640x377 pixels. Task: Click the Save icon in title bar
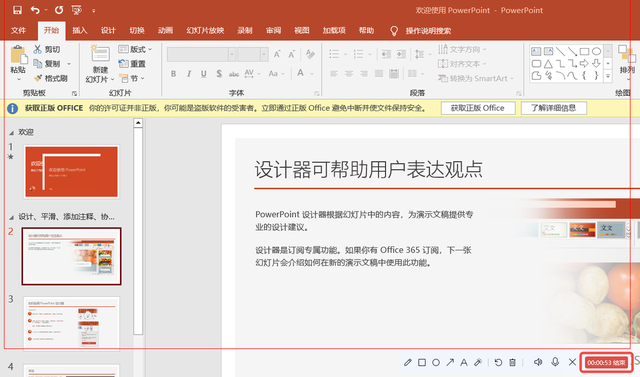(17, 10)
